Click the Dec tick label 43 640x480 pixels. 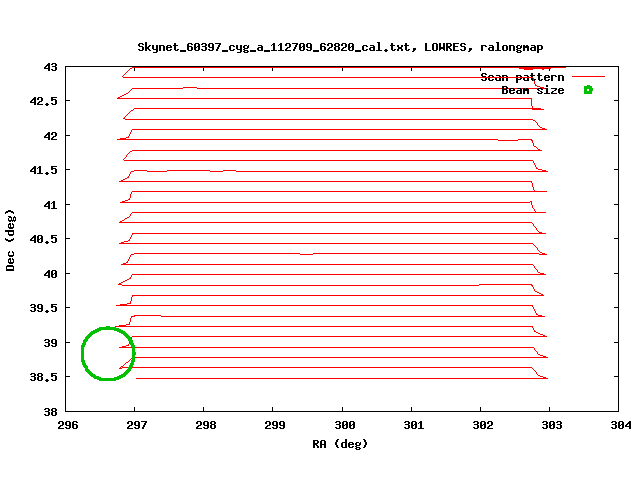51,67
